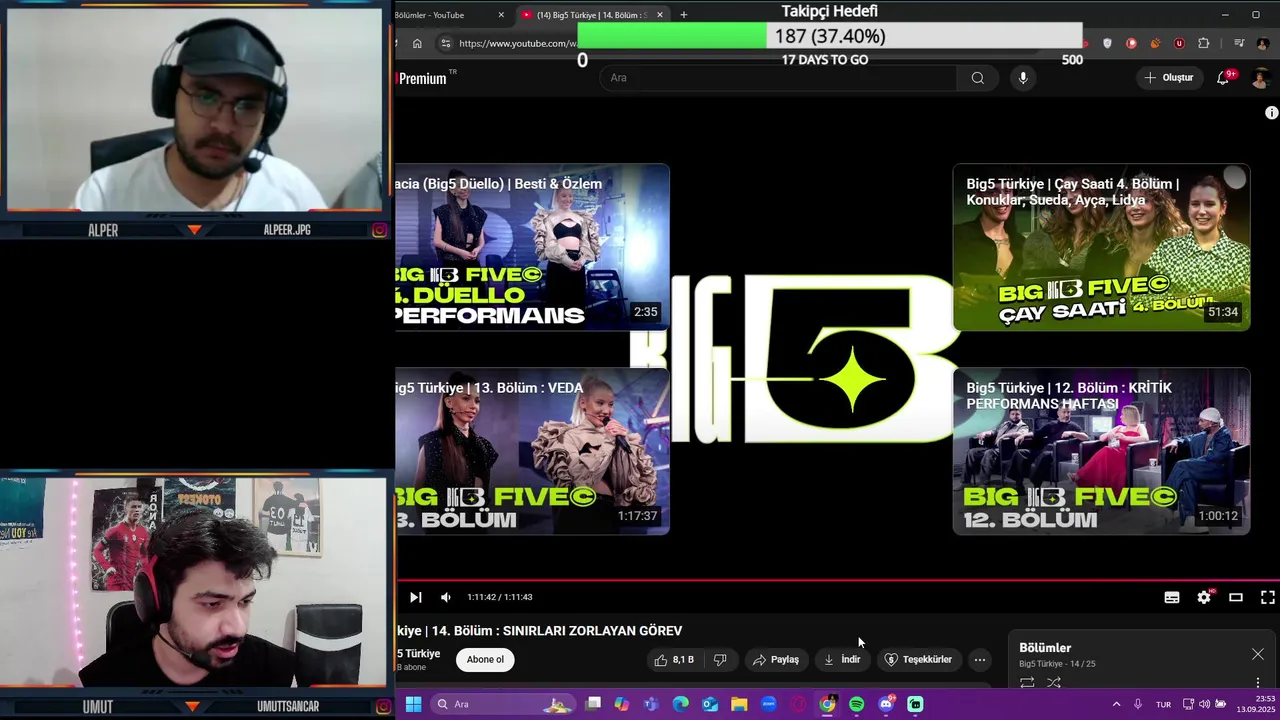This screenshot has width=1280, height=720.
Task: Click the search magnifier button
Action: click(977, 78)
